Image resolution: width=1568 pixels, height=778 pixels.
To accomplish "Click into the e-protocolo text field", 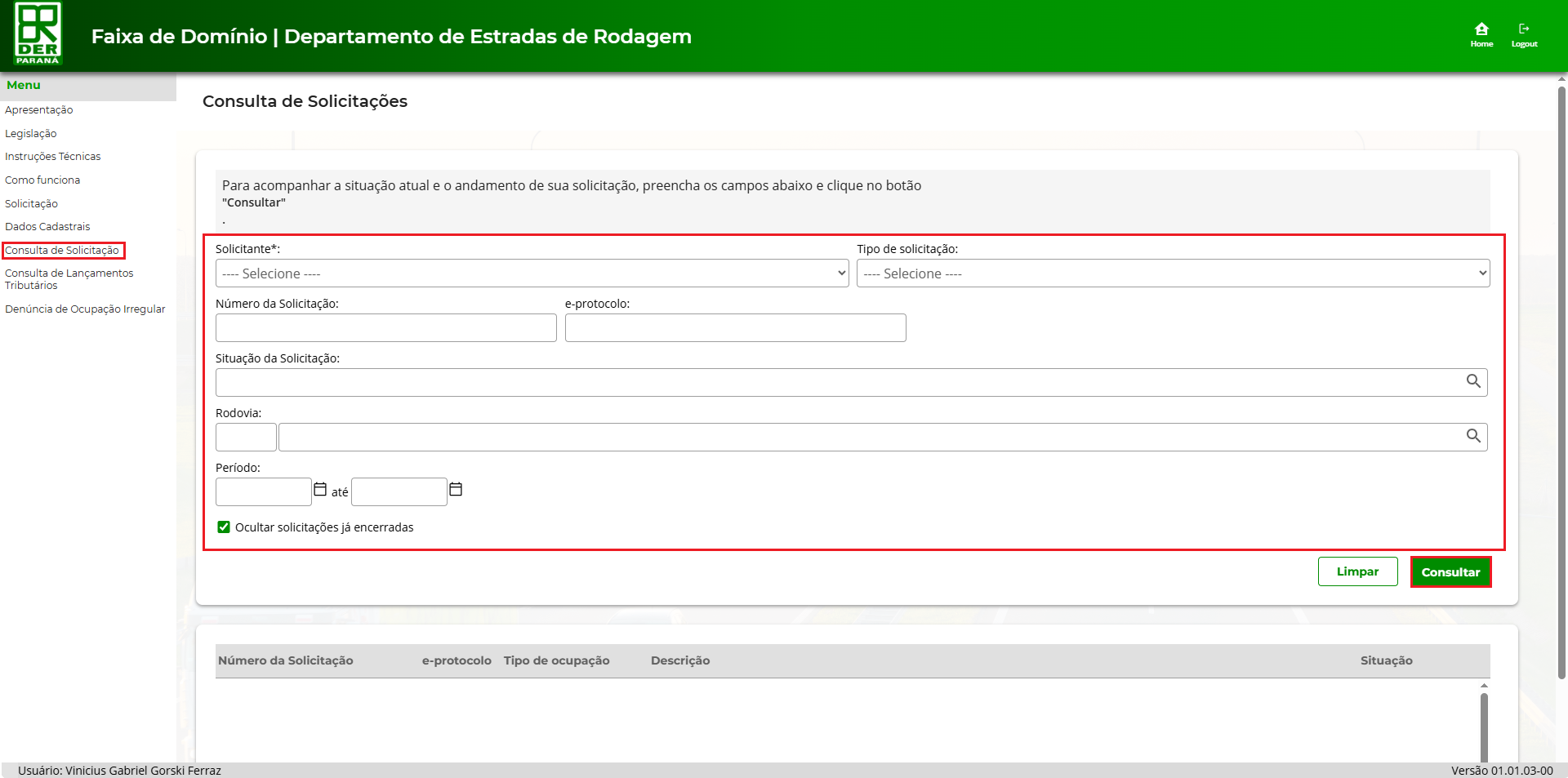I will click(x=735, y=328).
